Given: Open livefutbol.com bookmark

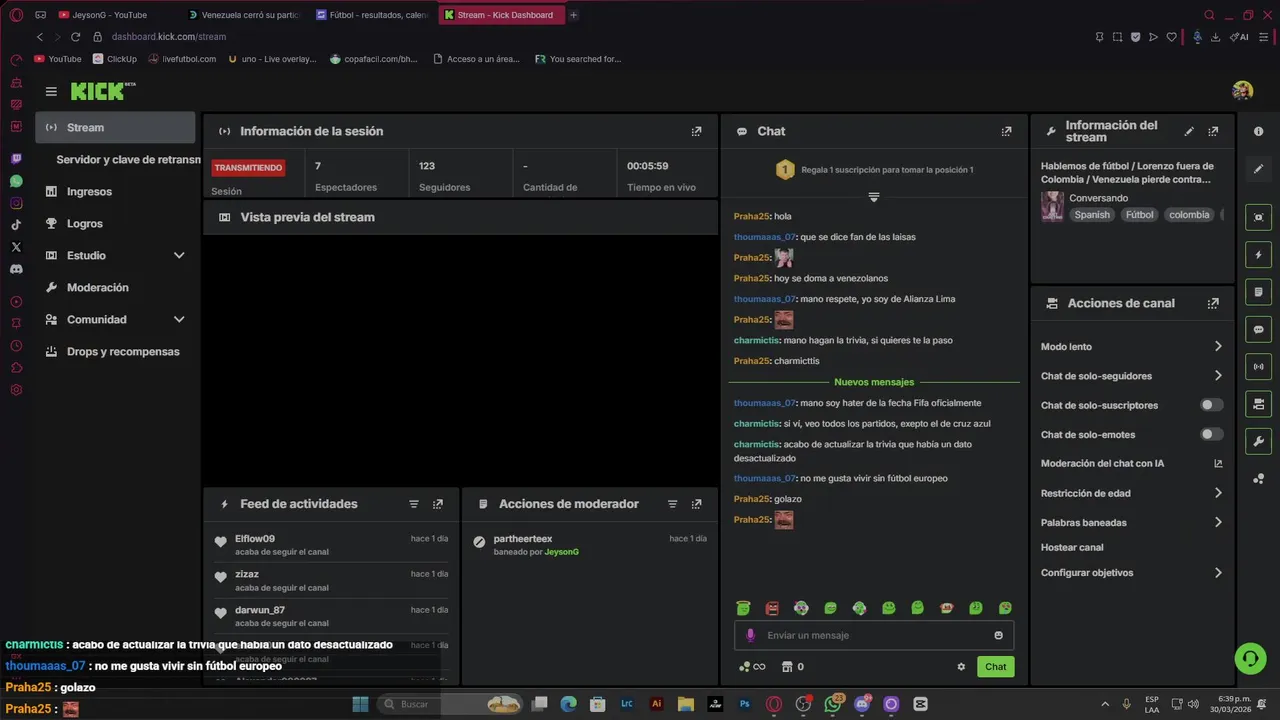Looking at the screenshot, I should (x=182, y=59).
